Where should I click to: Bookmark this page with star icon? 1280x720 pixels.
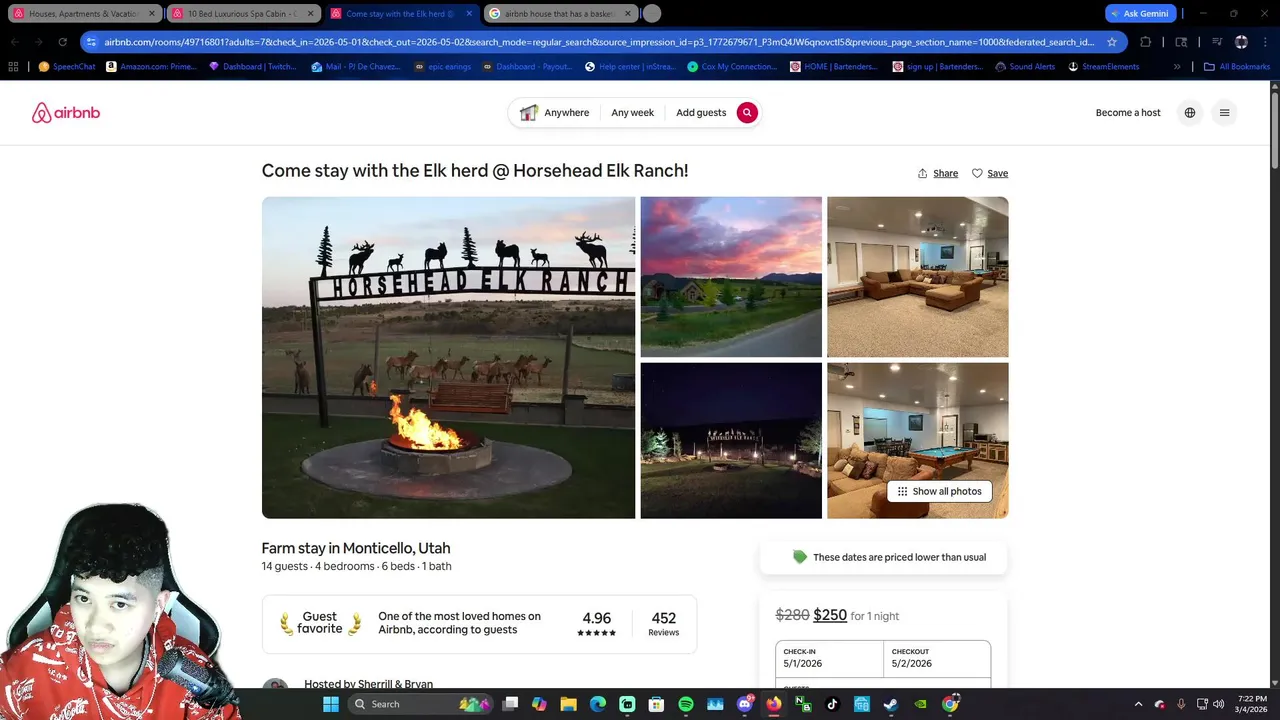(1112, 42)
